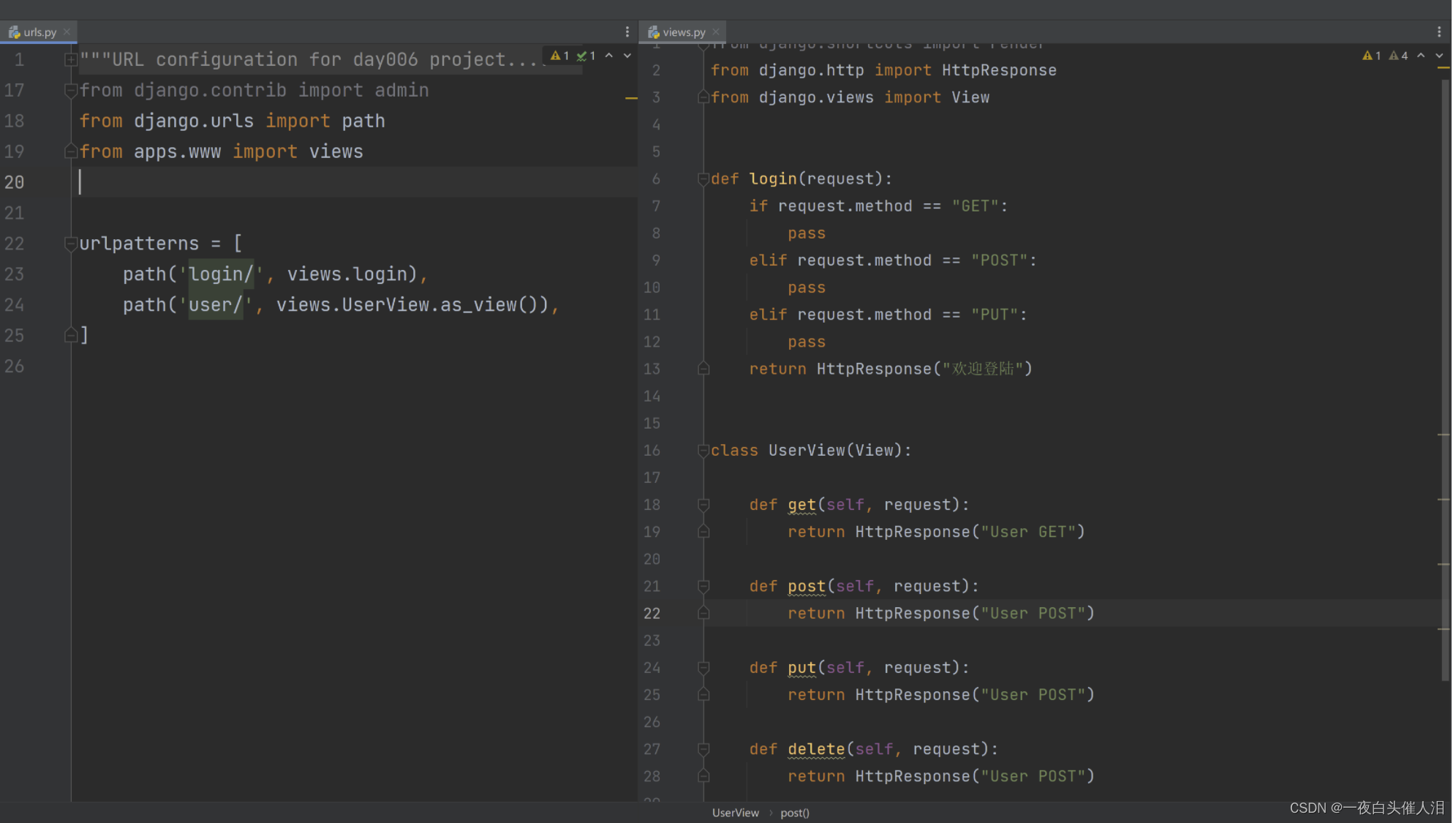The image size is (1456, 823).
Task: Click 'from django.contrib import admin' line
Action: point(254,90)
